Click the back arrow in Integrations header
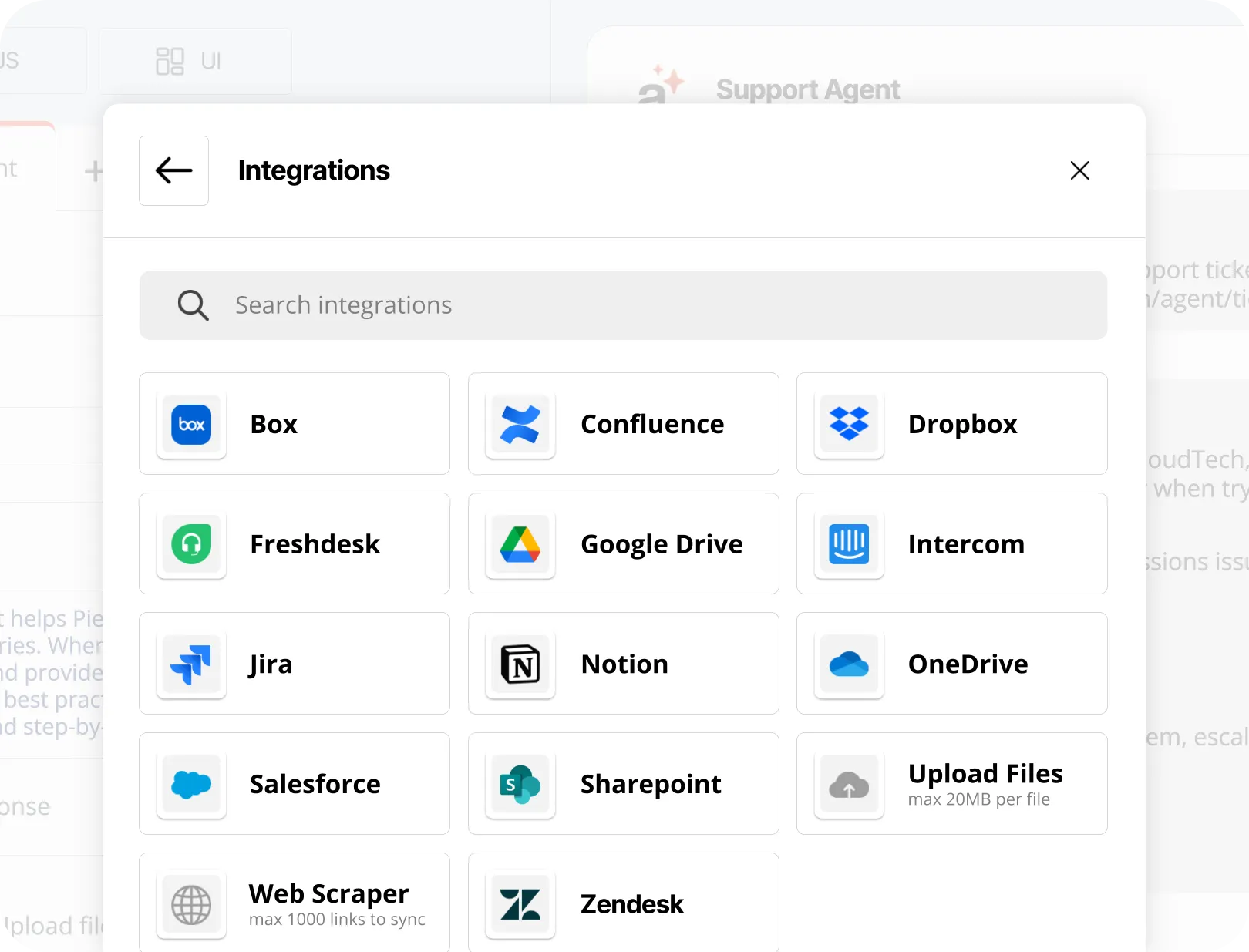The image size is (1249, 952). [x=173, y=170]
